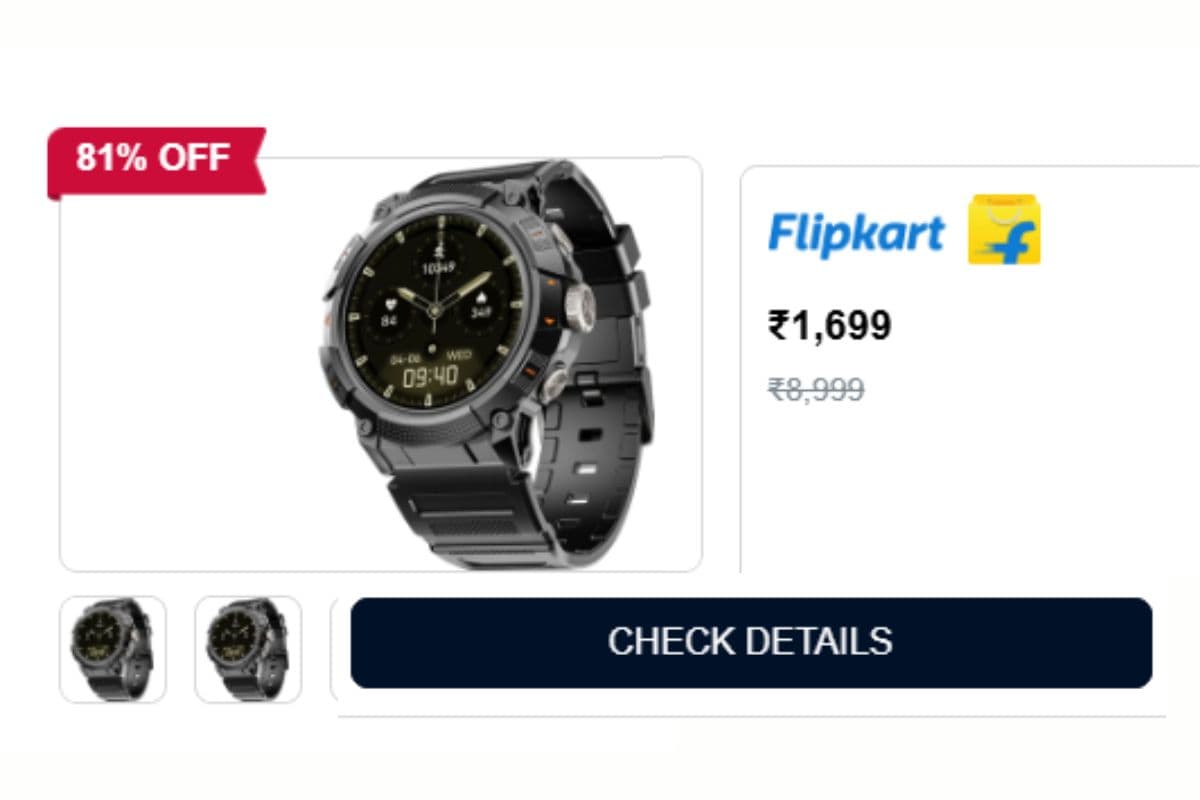Select the second watch thumbnail
The height and width of the screenshot is (800, 1200).
pyautogui.click(x=248, y=649)
